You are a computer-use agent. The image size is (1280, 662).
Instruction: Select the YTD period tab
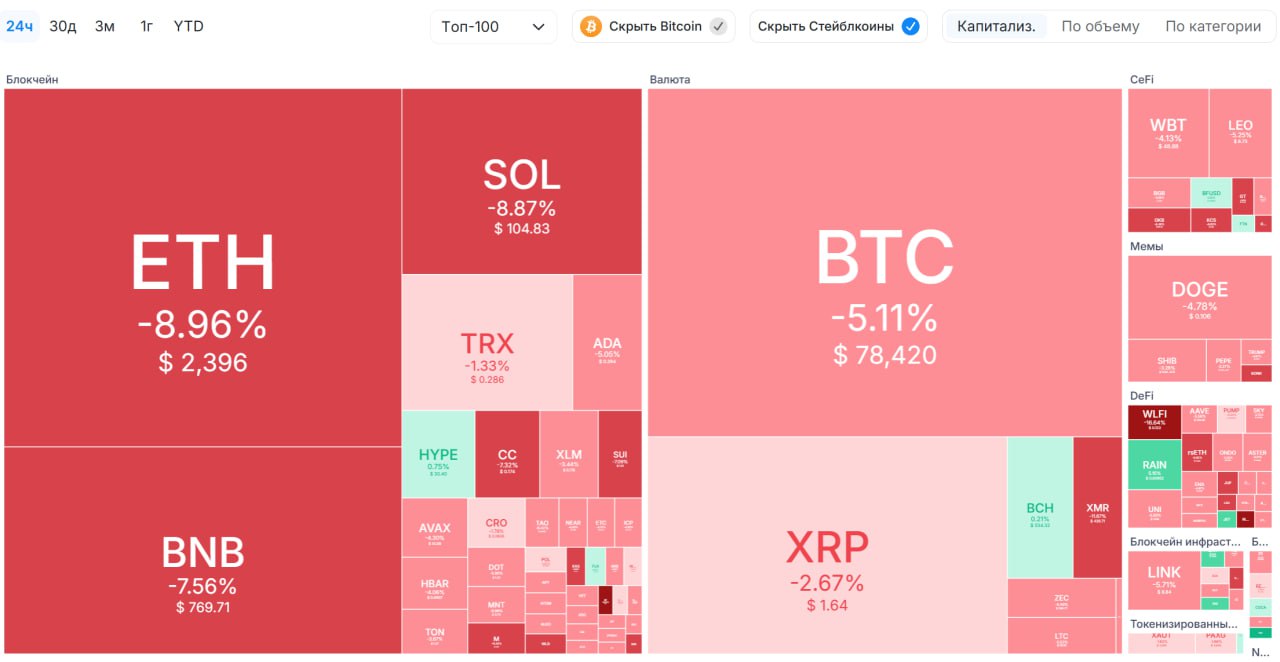[188, 26]
